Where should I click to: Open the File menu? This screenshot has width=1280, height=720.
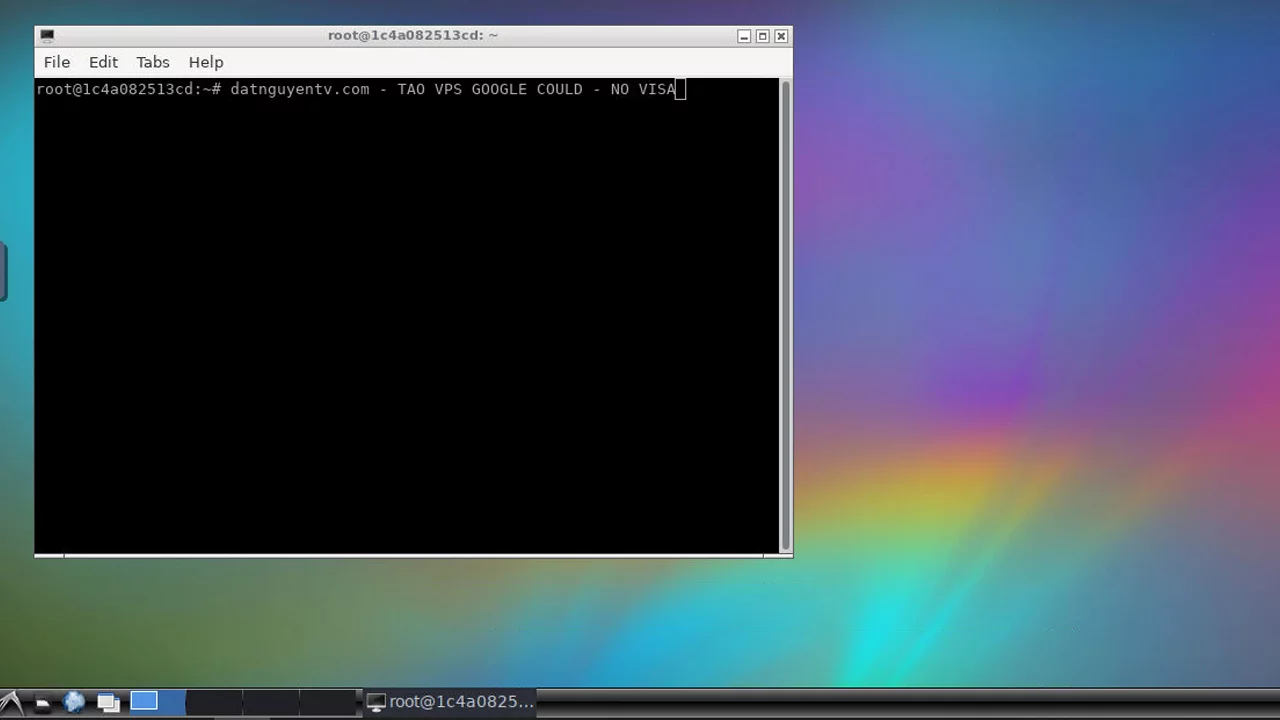click(x=57, y=62)
